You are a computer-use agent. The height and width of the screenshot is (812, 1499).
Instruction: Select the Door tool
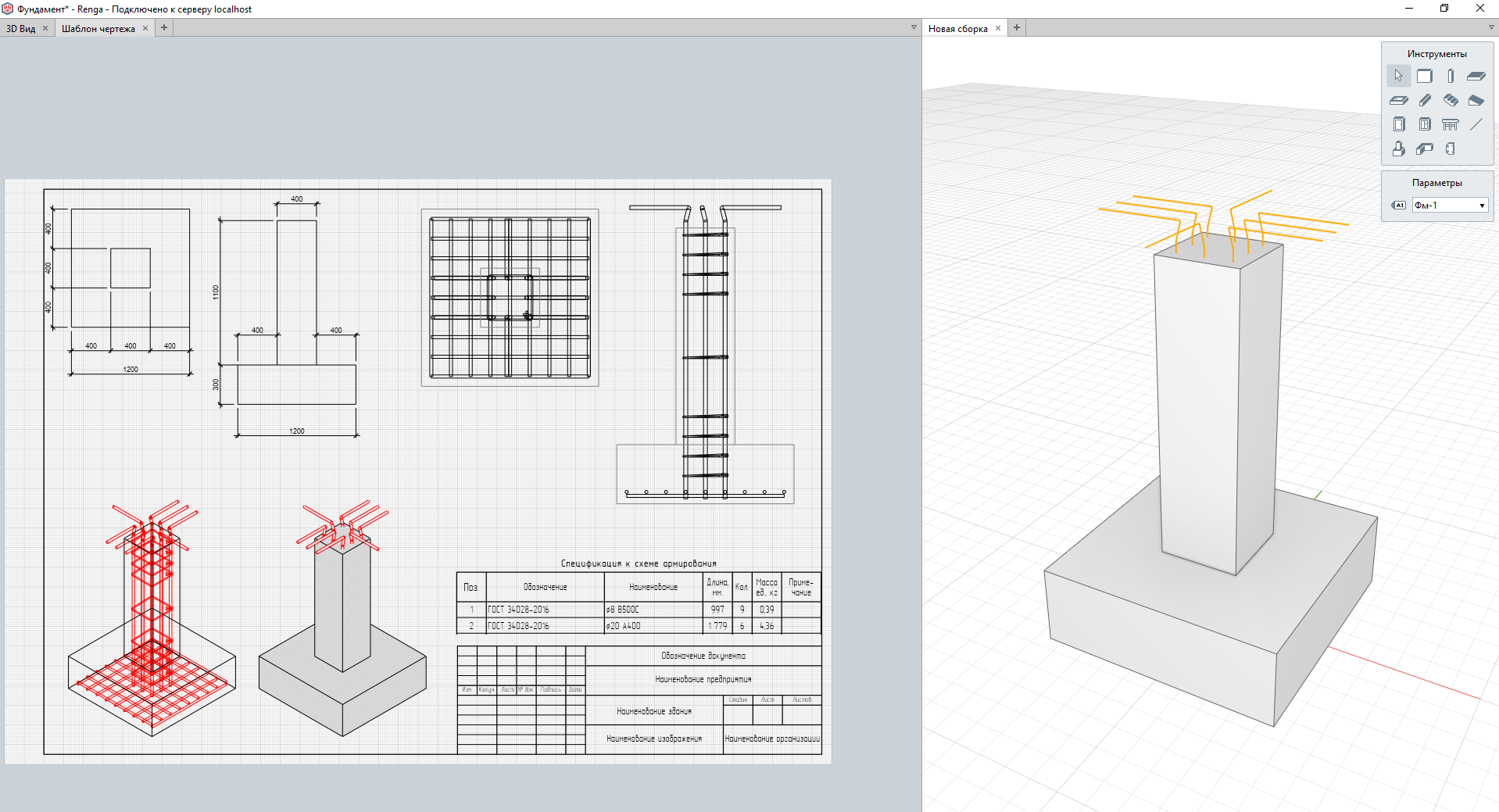[x=1399, y=124]
